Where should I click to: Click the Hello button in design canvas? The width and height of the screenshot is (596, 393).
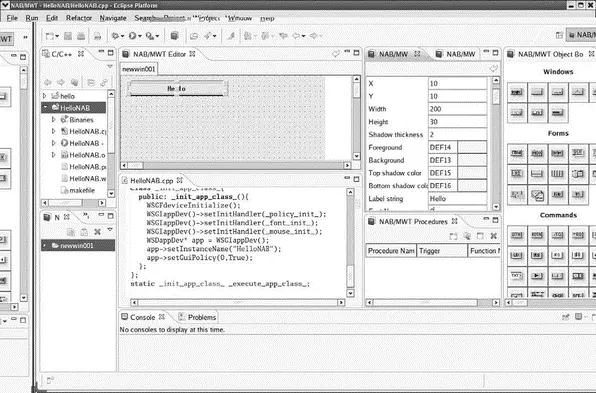[x=177, y=89]
